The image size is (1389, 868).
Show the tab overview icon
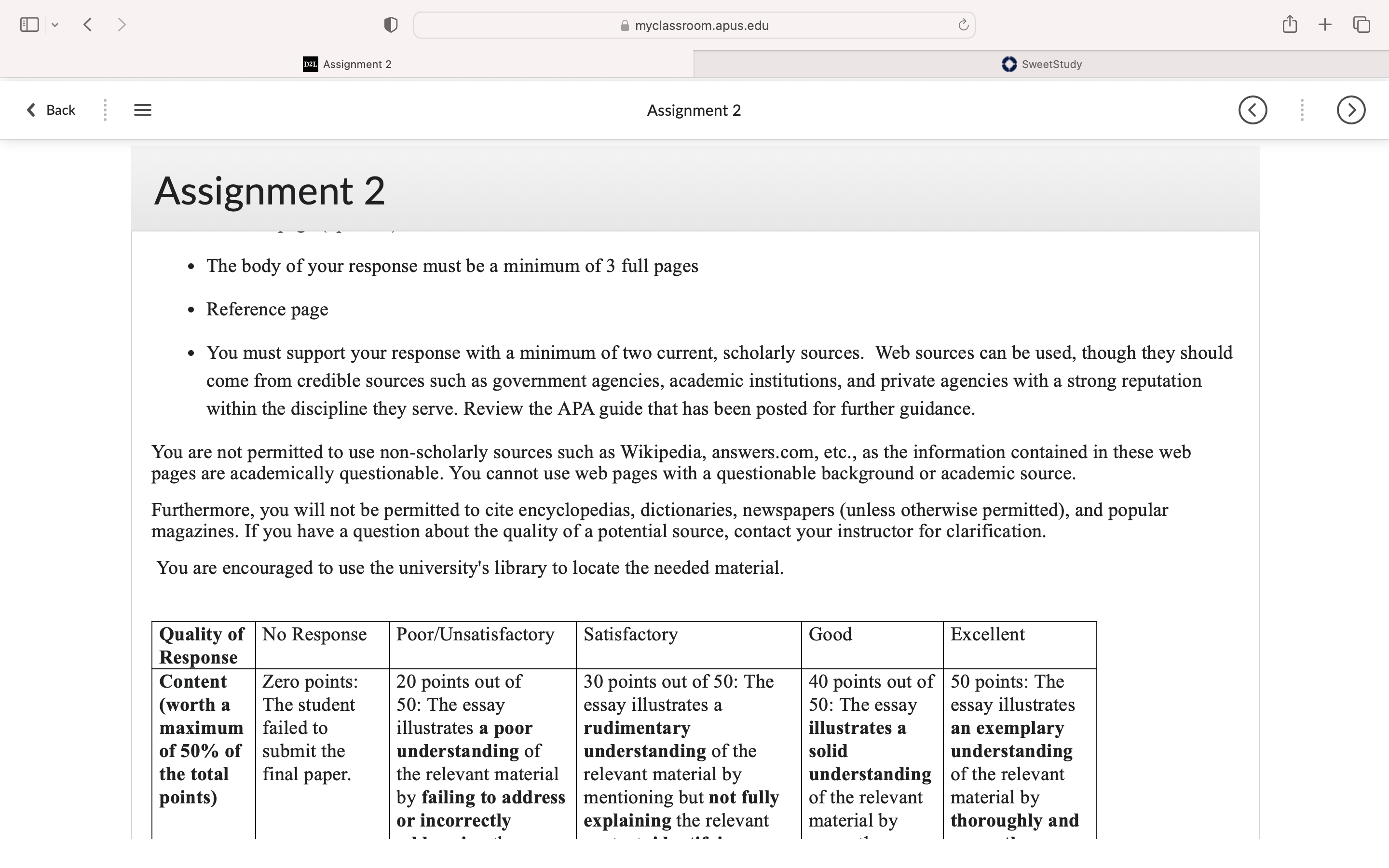[x=1362, y=25]
